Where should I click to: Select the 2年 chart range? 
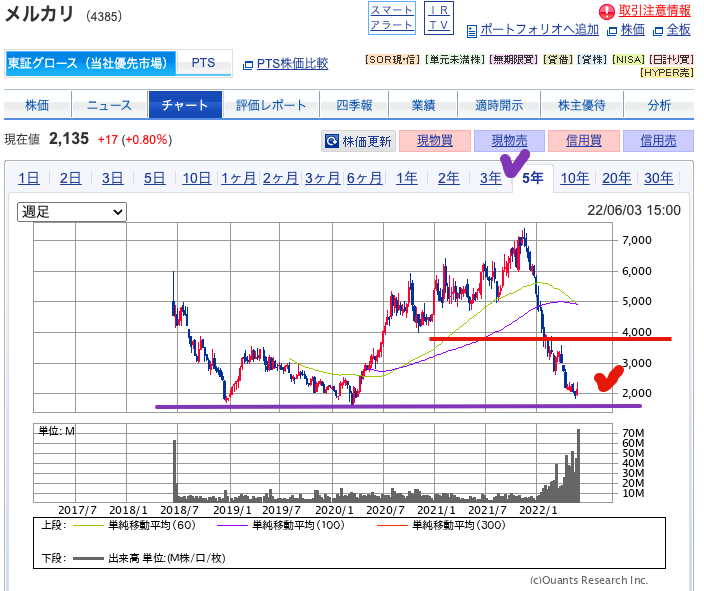449,178
